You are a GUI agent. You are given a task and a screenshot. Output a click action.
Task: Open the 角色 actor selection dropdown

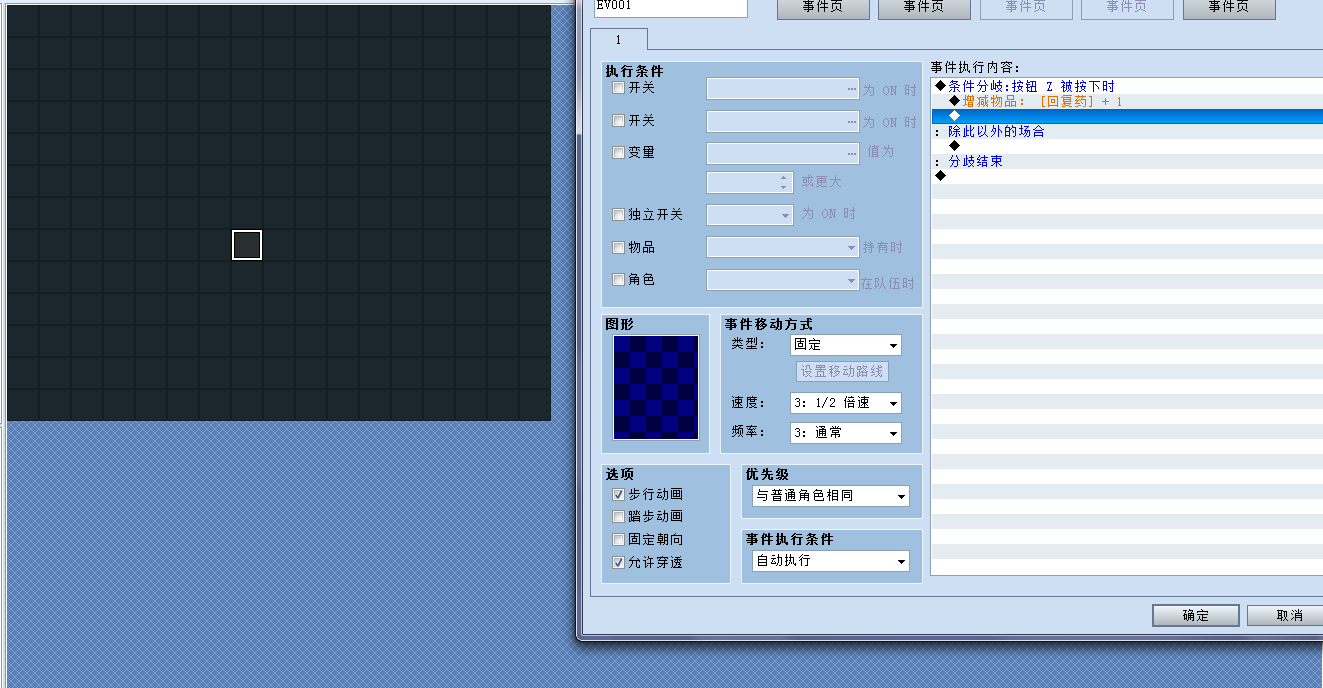(x=782, y=280)
